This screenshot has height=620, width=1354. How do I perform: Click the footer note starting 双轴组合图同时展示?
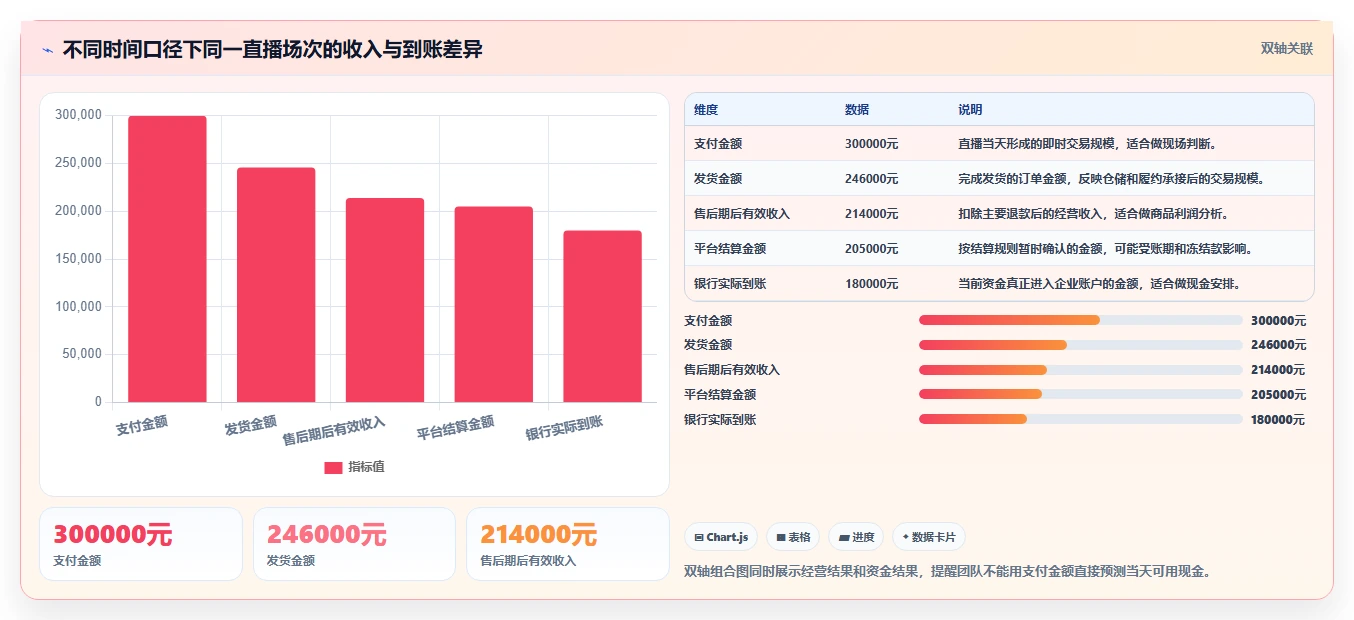(x=948, y=572)
